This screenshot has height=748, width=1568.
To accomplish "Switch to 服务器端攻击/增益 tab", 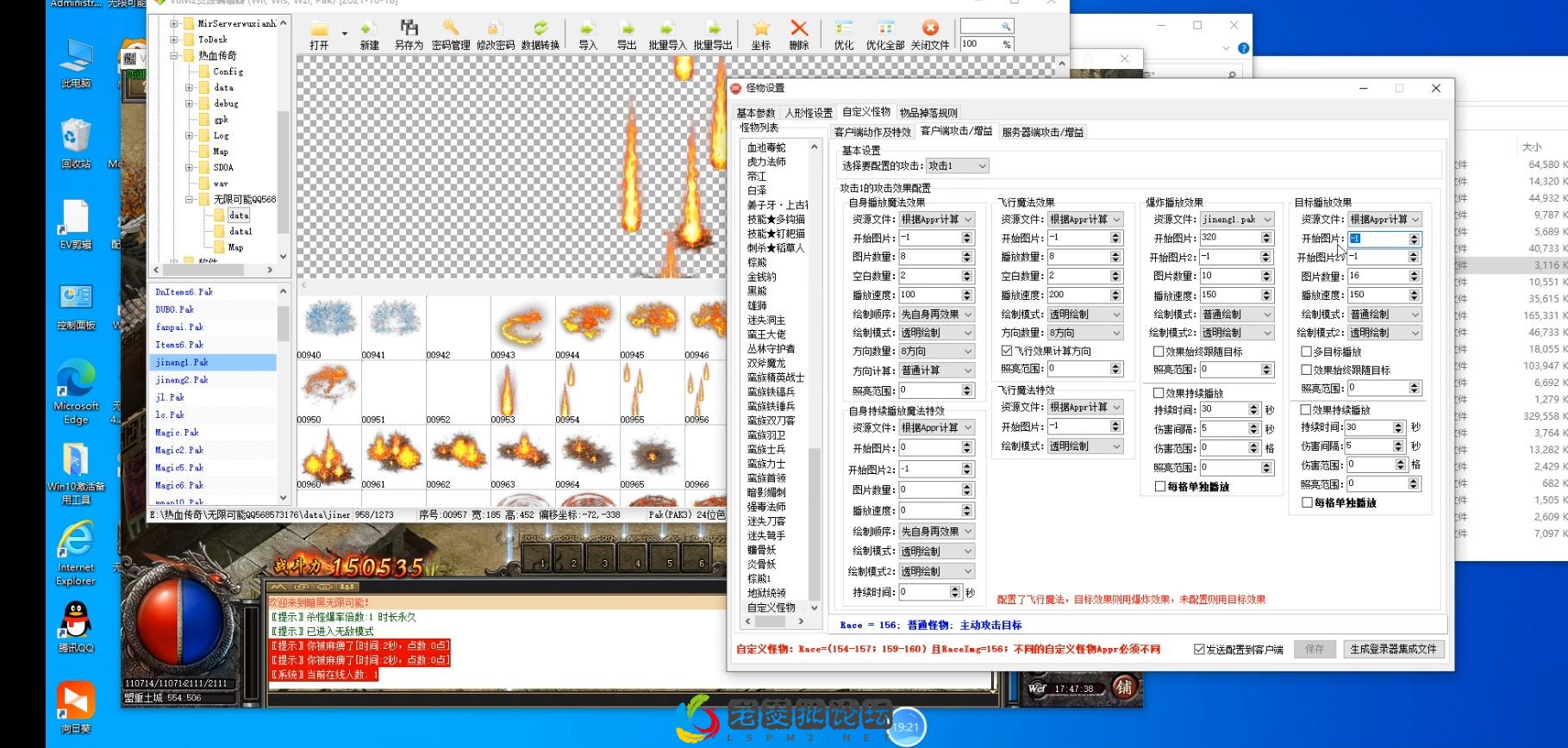I will [x=1042, y=132].
